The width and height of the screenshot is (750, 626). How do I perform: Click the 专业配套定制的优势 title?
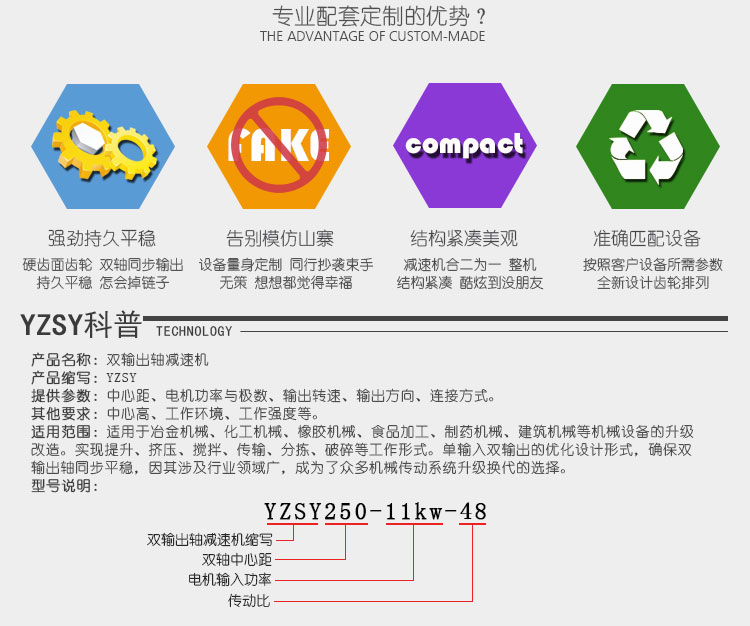pos(372,17)
